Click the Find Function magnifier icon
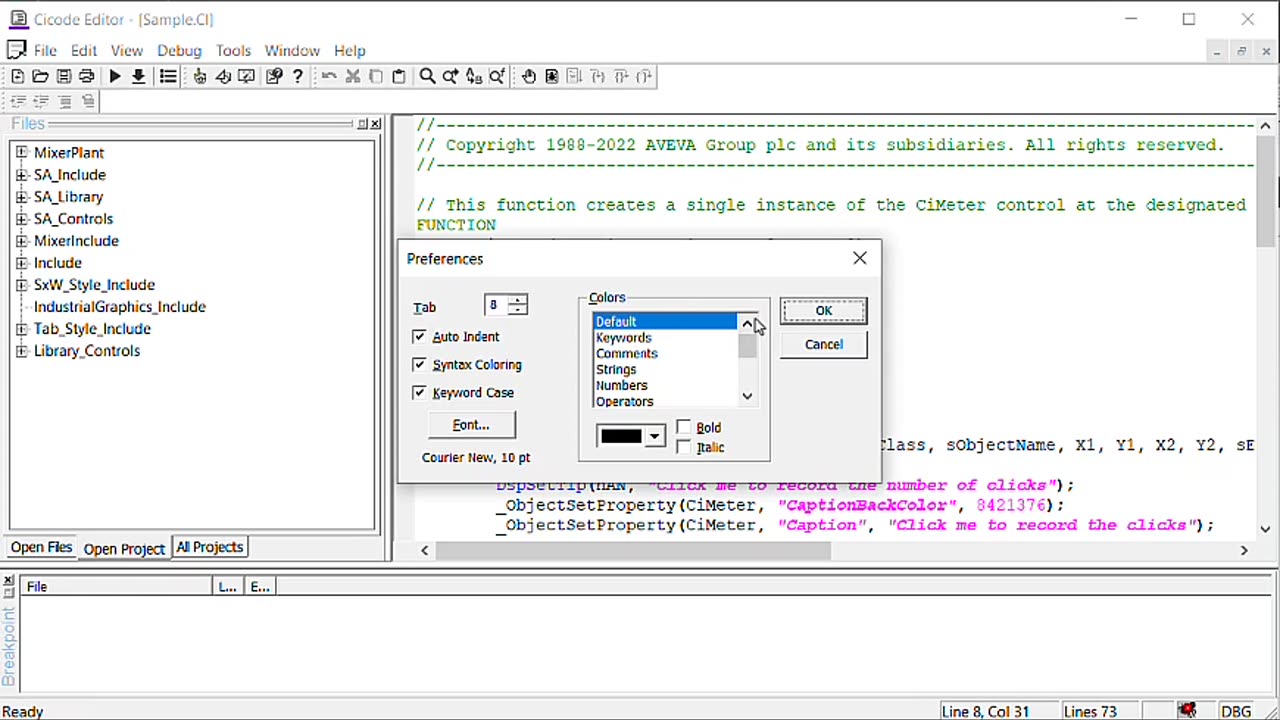 click(496, 77)
